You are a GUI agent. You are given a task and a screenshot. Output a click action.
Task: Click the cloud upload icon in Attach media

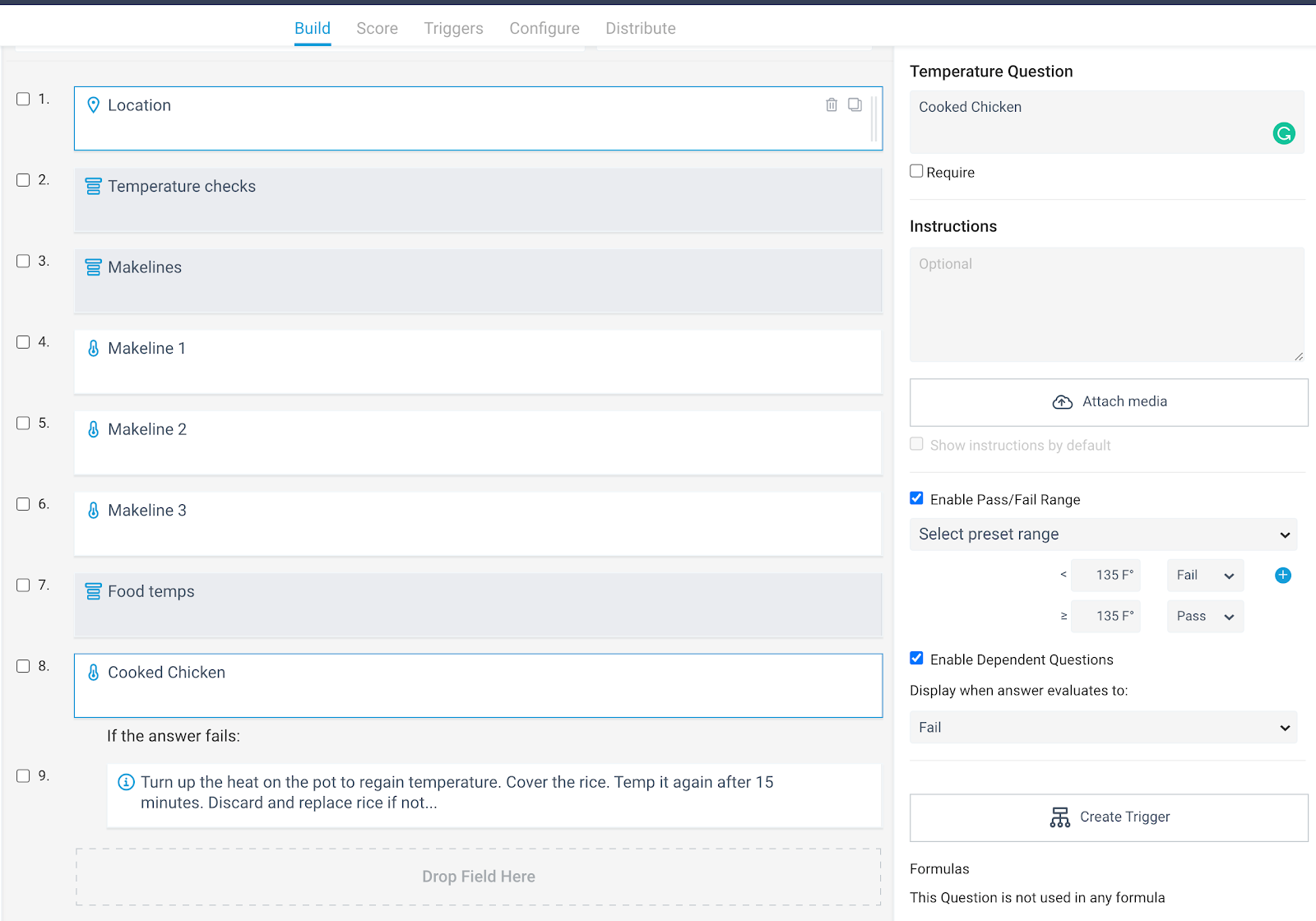tap(1063, 402)
